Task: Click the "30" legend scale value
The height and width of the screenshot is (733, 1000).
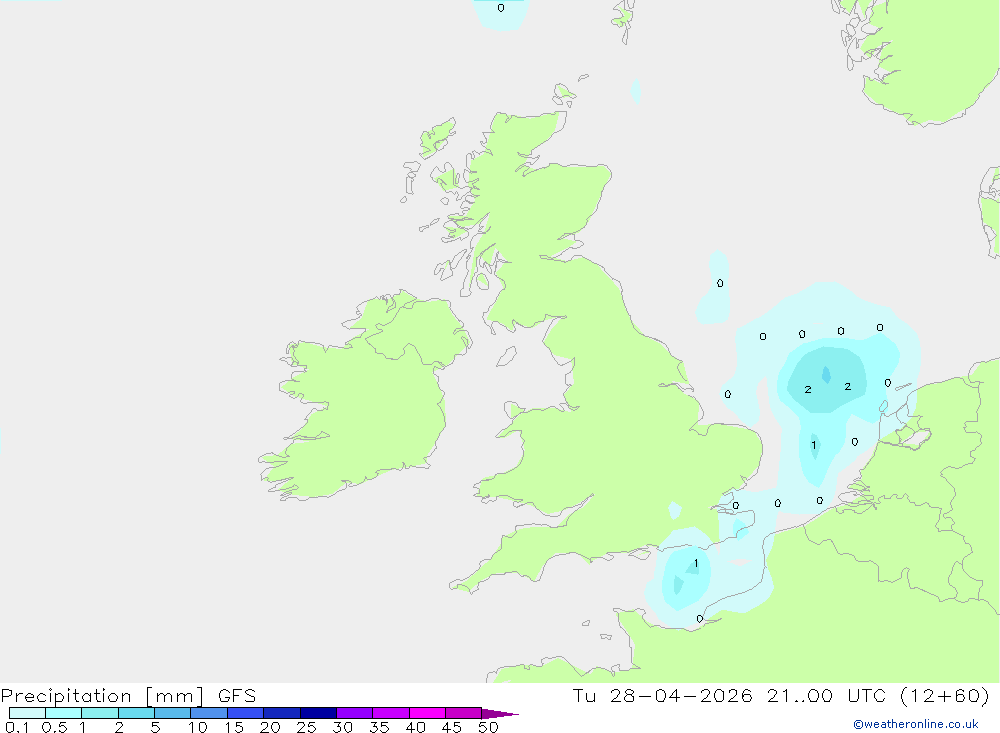Action: click(343, 727)
